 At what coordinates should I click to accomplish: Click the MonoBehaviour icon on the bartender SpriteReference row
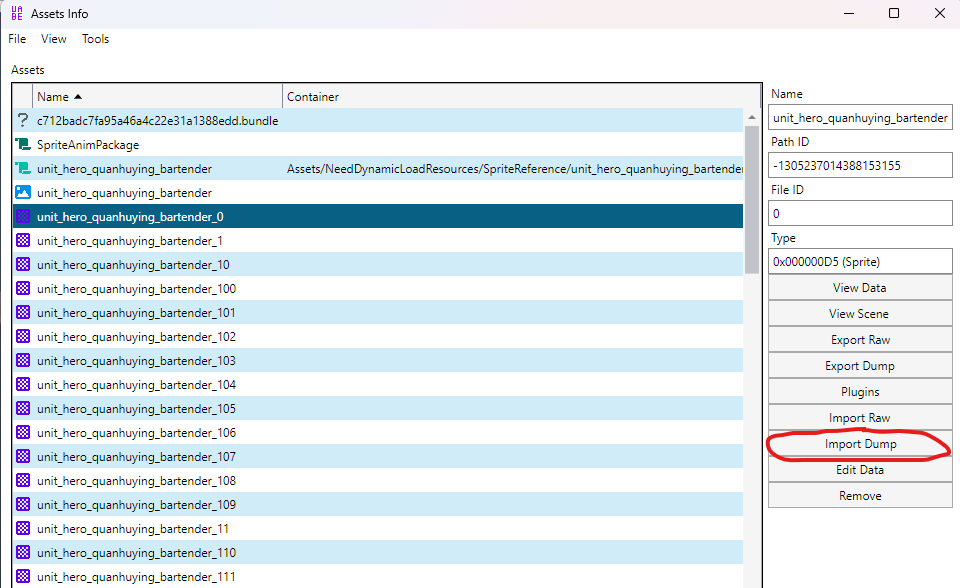point(23,168)
